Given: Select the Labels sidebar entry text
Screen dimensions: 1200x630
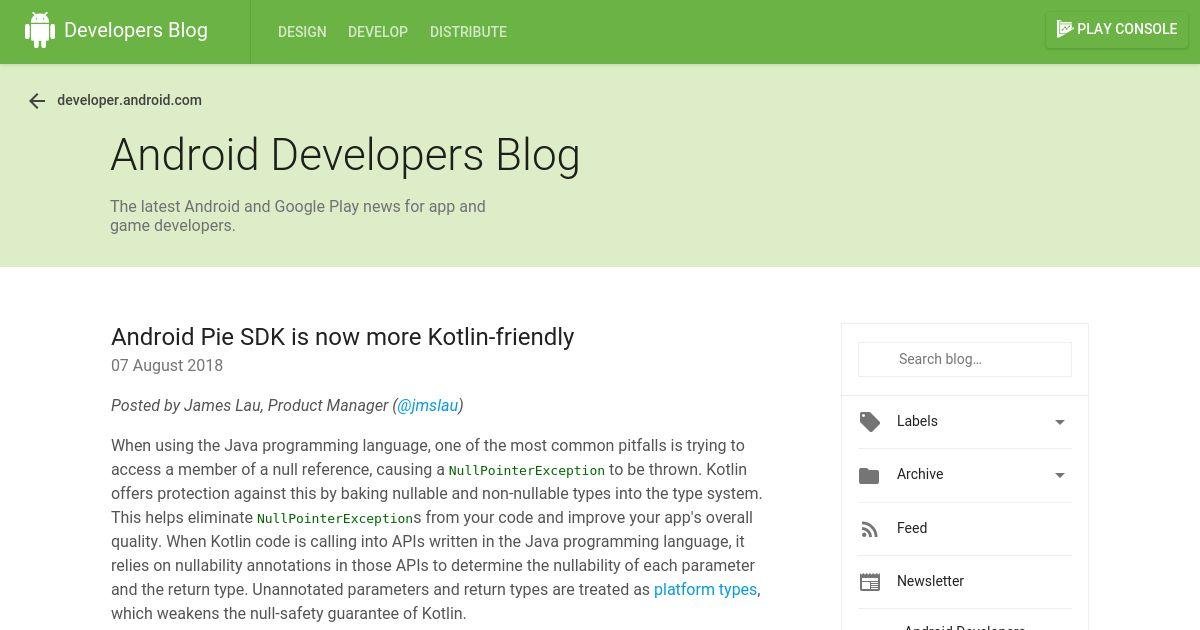Looking at the screenshot, I should pos(917,421).
